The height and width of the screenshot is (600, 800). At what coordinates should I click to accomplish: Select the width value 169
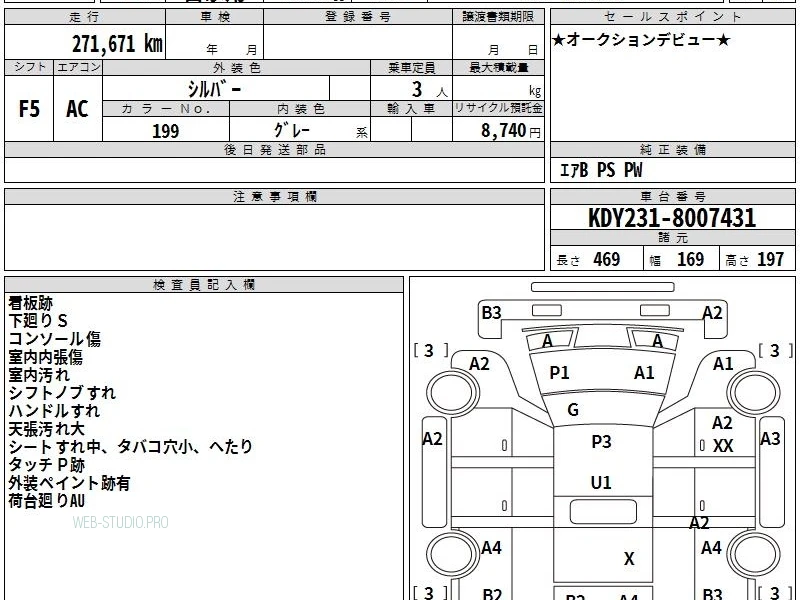coord(690,259)
